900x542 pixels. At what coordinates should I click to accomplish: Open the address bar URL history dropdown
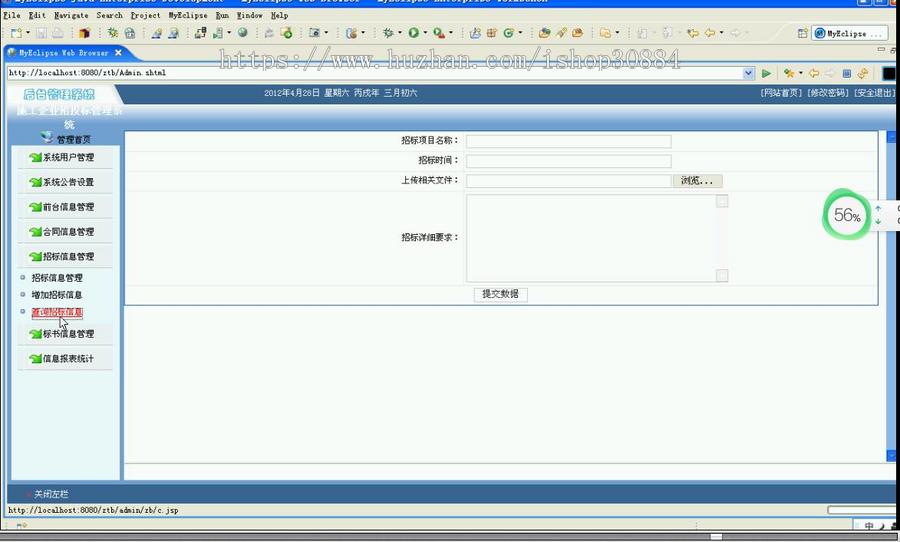[749, 73]
